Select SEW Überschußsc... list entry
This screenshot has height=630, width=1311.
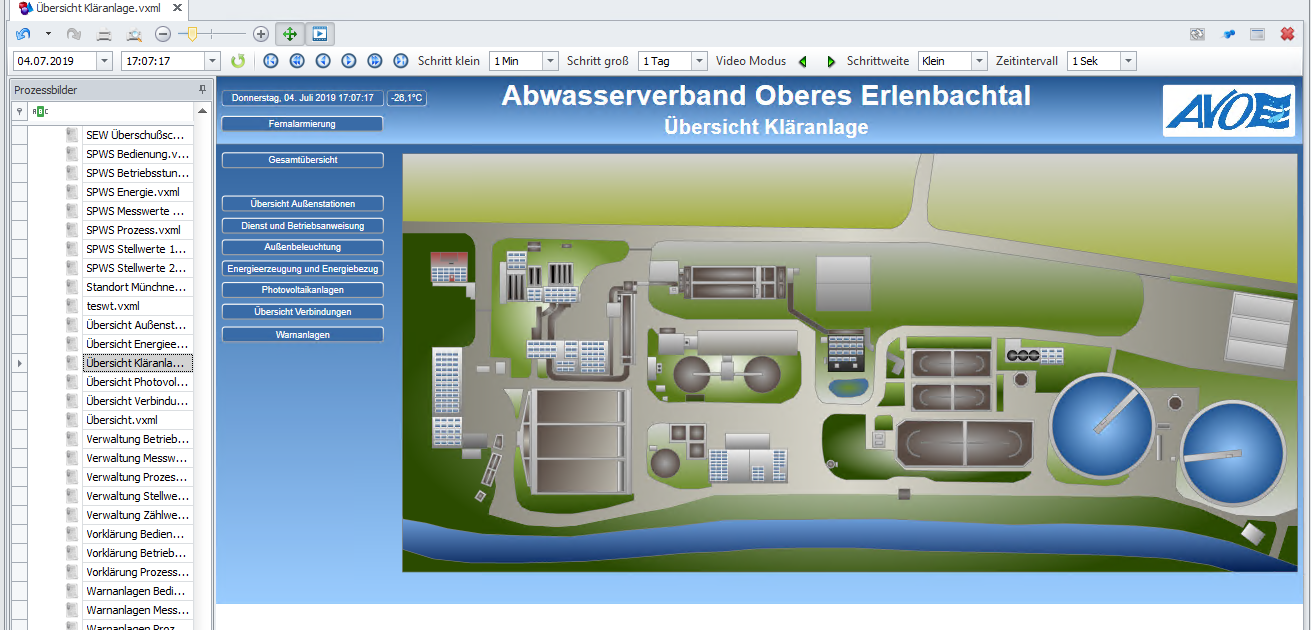[138, 135]
